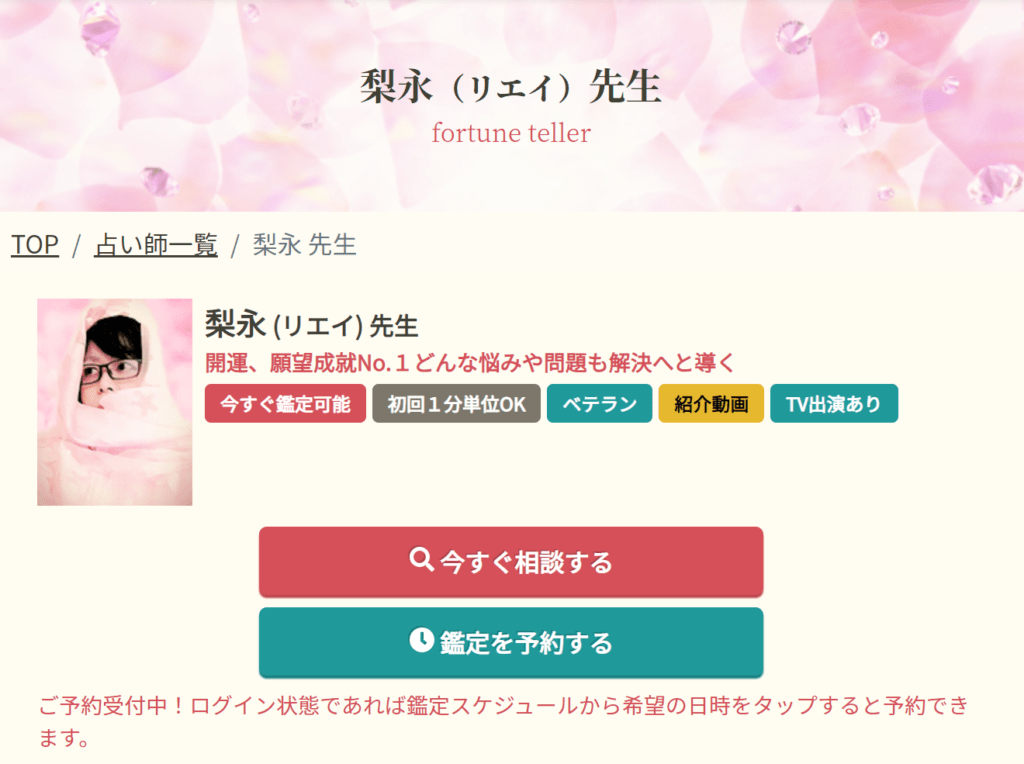Open the 紹介動画 introduction video badge
Screen dimensions: 1024x764
pyautogui.click(x=711, y=403)
